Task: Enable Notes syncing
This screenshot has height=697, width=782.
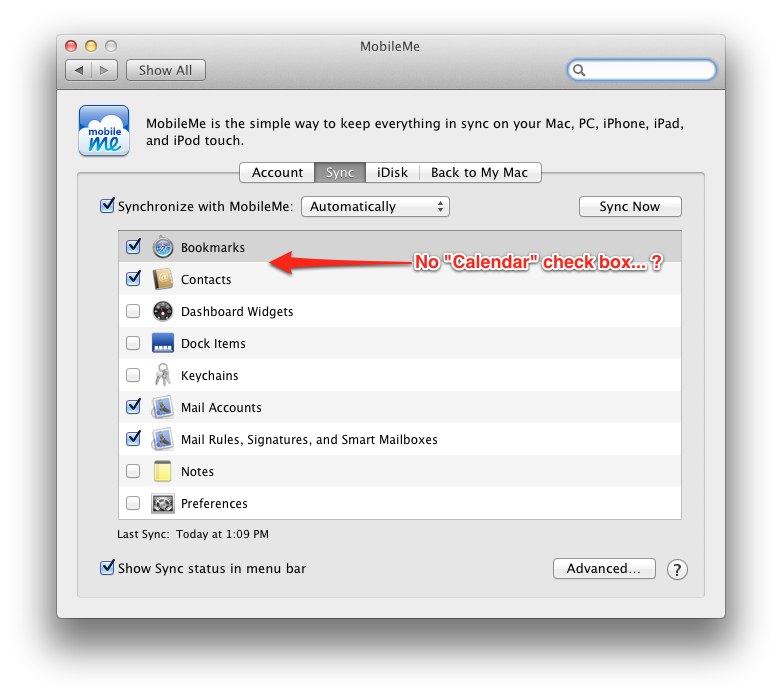Action: pos(133,471)
